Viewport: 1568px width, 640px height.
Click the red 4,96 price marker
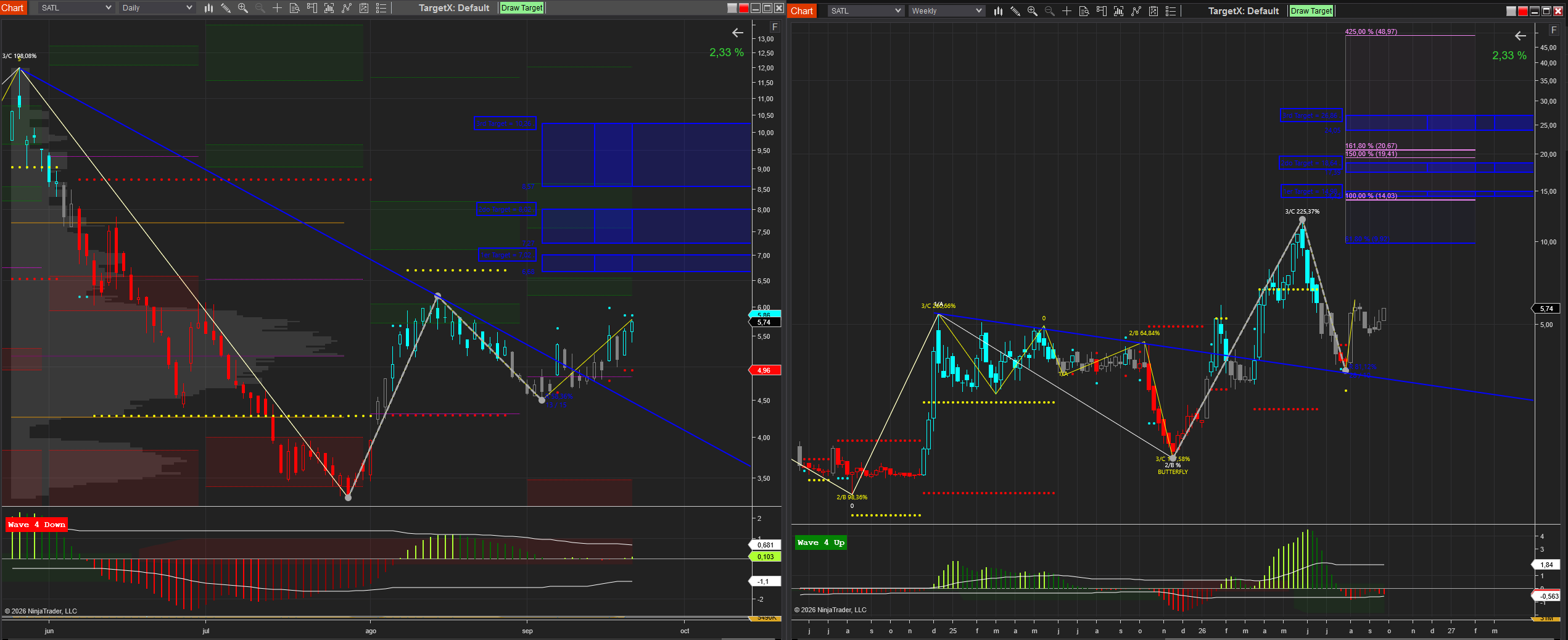[764, 370]
